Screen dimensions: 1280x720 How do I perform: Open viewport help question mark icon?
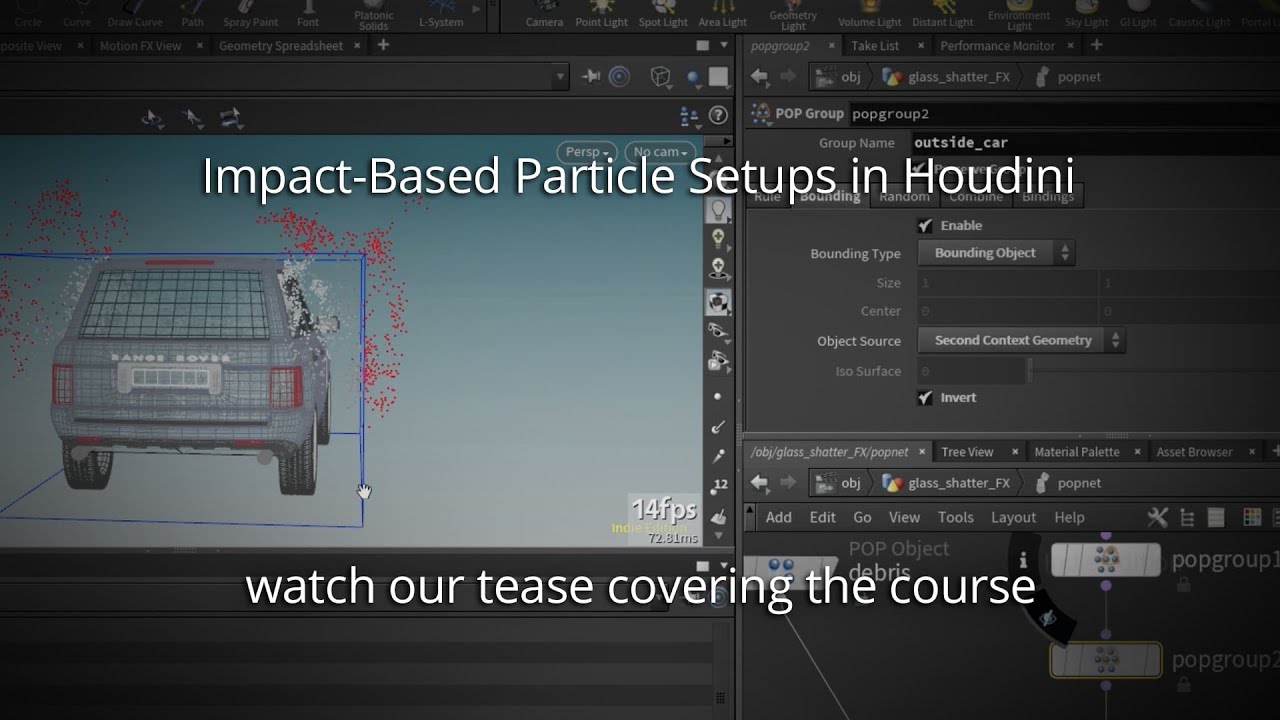(718, 116)
